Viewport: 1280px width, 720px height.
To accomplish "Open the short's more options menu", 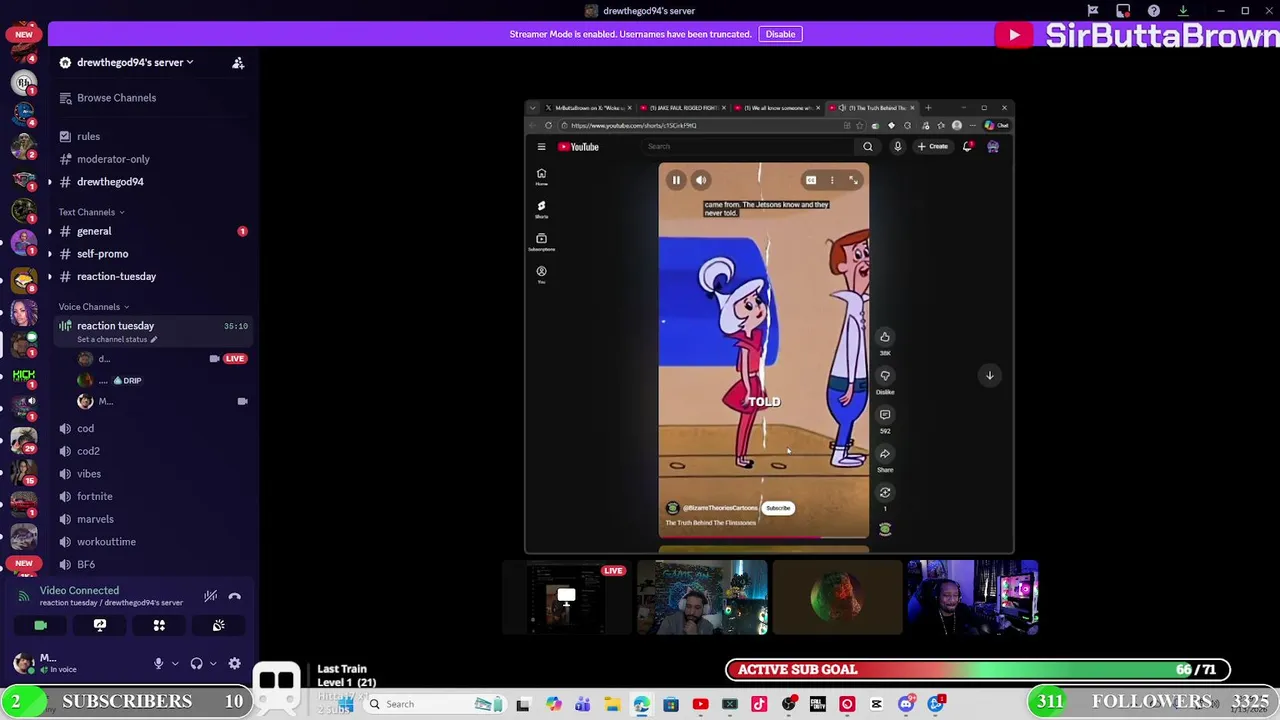I will [x=832, y=180].
